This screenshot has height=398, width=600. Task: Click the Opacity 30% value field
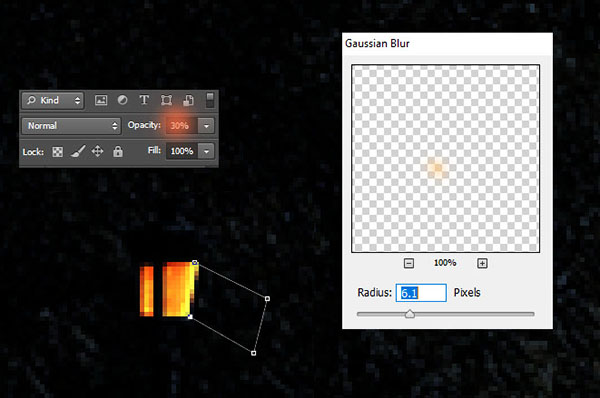[182, 126]
